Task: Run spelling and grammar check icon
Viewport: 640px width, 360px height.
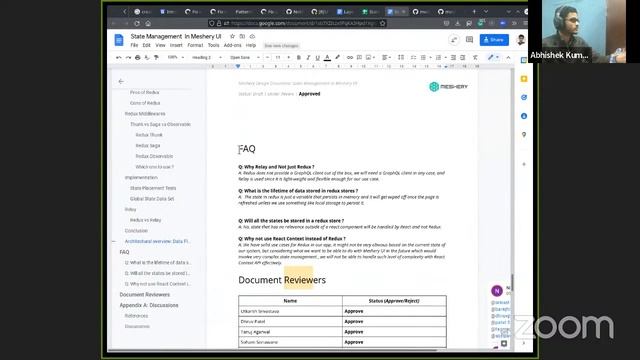Action: (147, 58)
